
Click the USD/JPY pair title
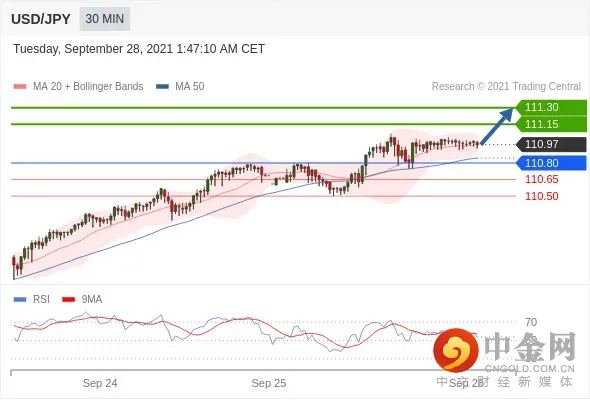(x=41, y=19)
